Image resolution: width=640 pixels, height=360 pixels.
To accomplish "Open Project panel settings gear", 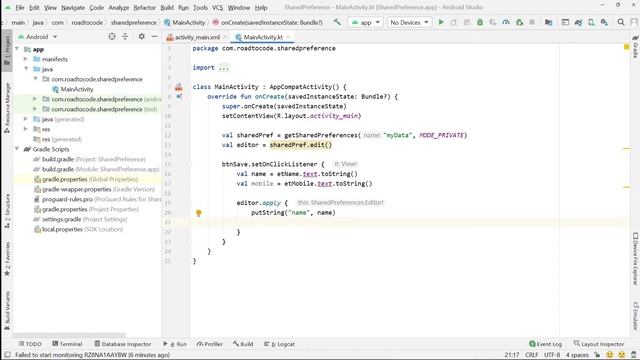I will (141, 37).
